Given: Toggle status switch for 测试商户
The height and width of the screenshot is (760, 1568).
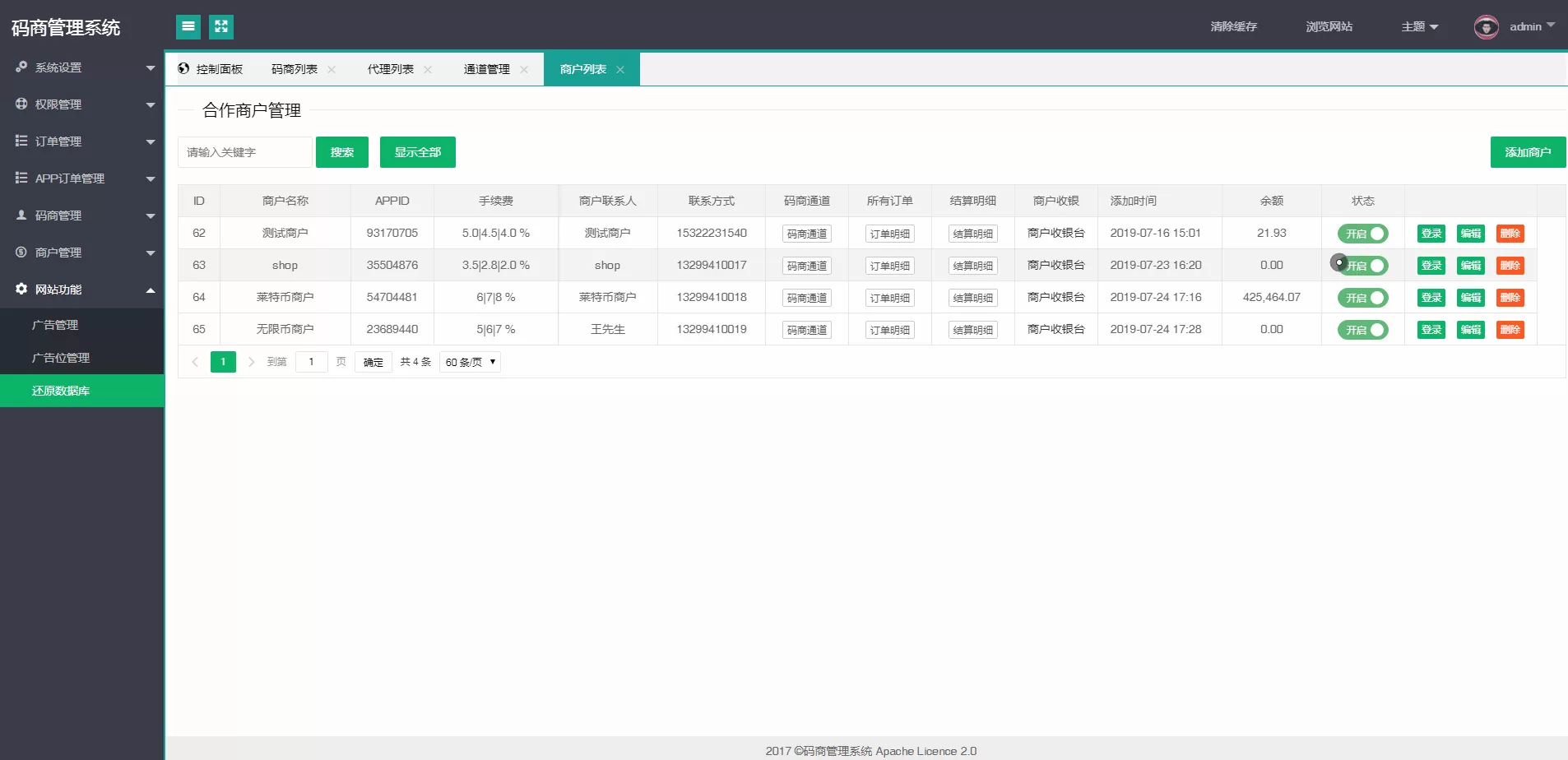Looking at the screenshot, I should [1362, 234].
